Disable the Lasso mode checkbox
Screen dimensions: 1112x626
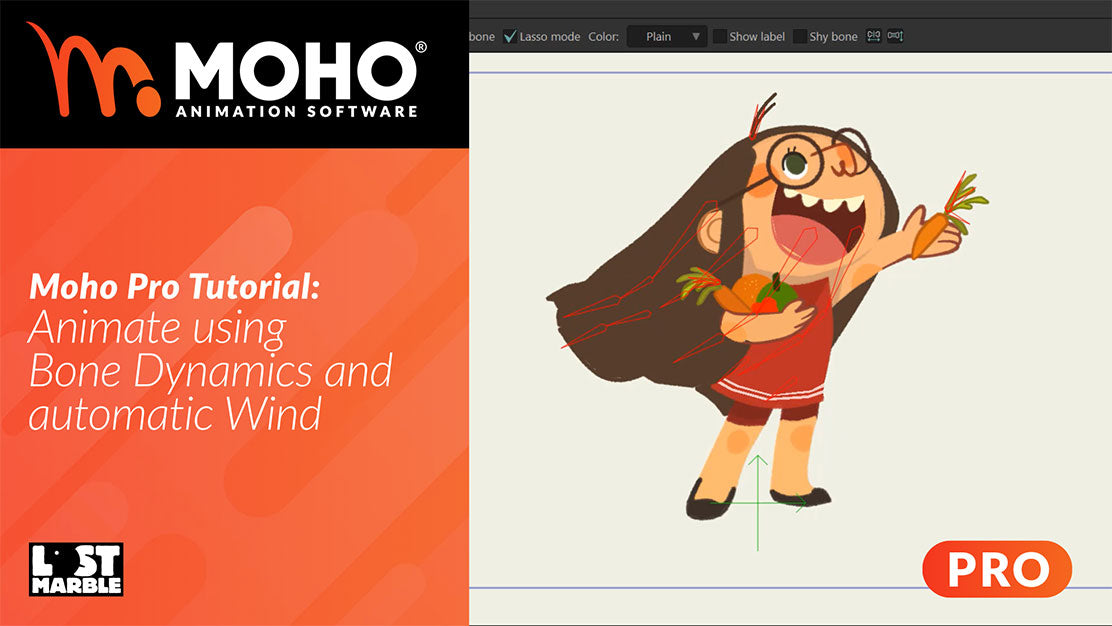tap(510, 37)
